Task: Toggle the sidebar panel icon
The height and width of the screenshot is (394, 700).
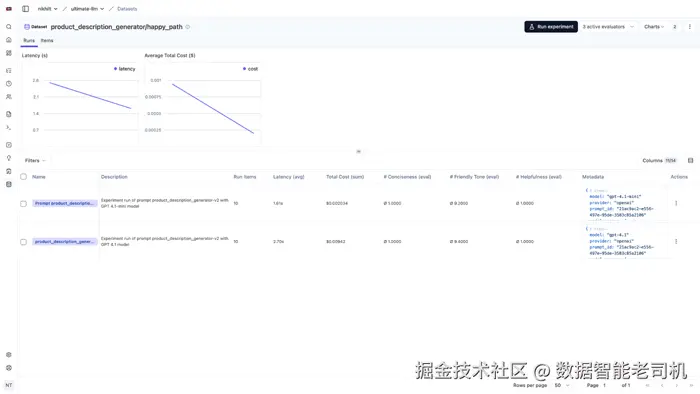Action: 25,8
